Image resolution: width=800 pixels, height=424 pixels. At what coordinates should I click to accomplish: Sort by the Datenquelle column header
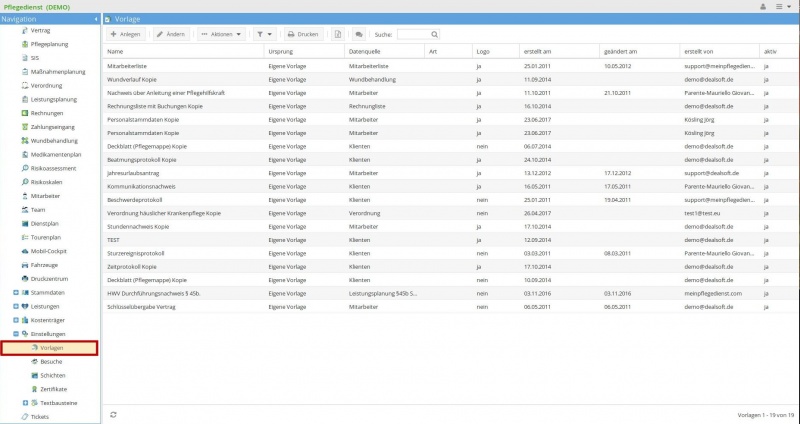click(385, 52)
